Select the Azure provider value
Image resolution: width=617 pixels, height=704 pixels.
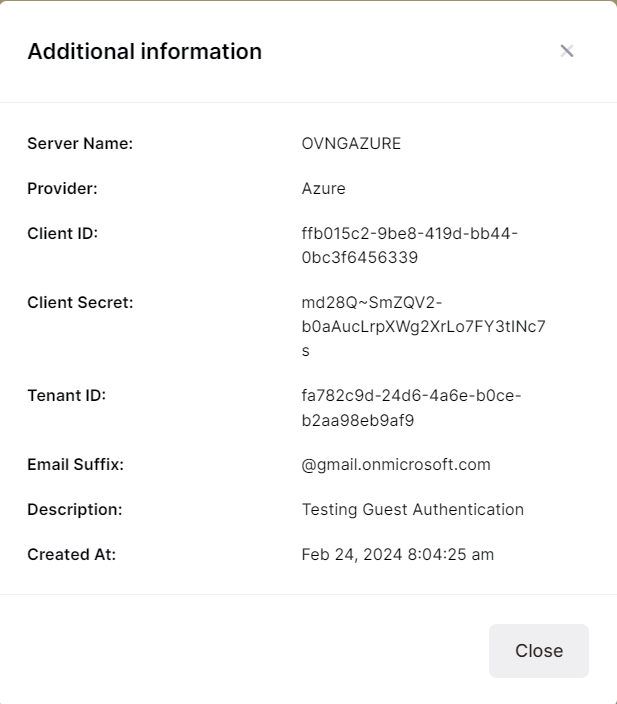coord(323,188)
